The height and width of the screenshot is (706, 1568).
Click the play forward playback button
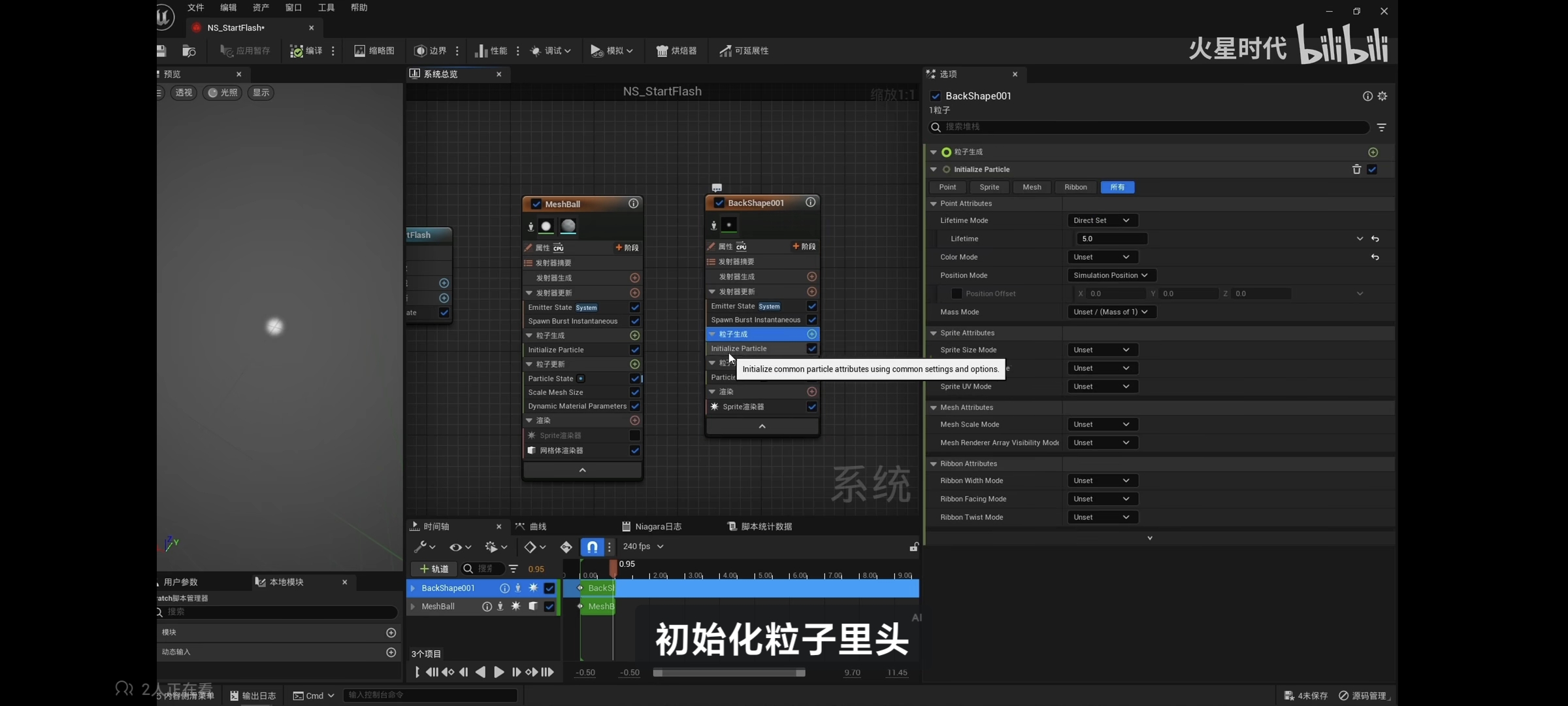point(498,672)
